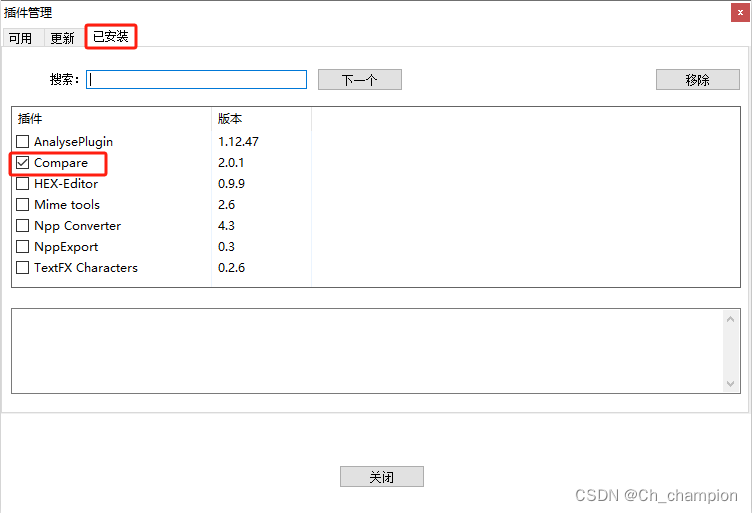Check the HEX-Editor checkbox
This screenshot has height=513, width=752.
point(23,184)
